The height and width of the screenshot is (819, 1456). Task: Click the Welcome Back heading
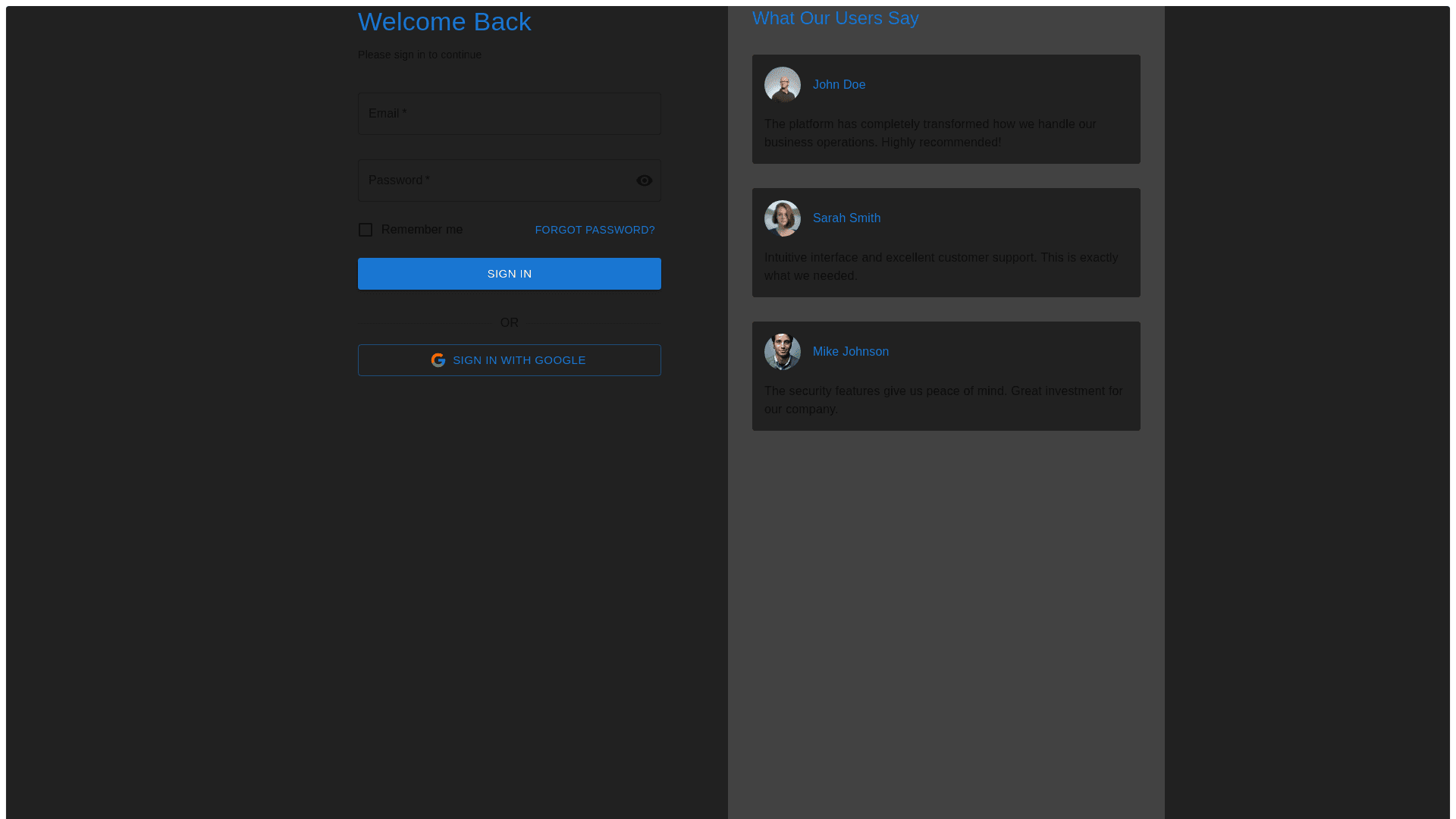(444, 22)
